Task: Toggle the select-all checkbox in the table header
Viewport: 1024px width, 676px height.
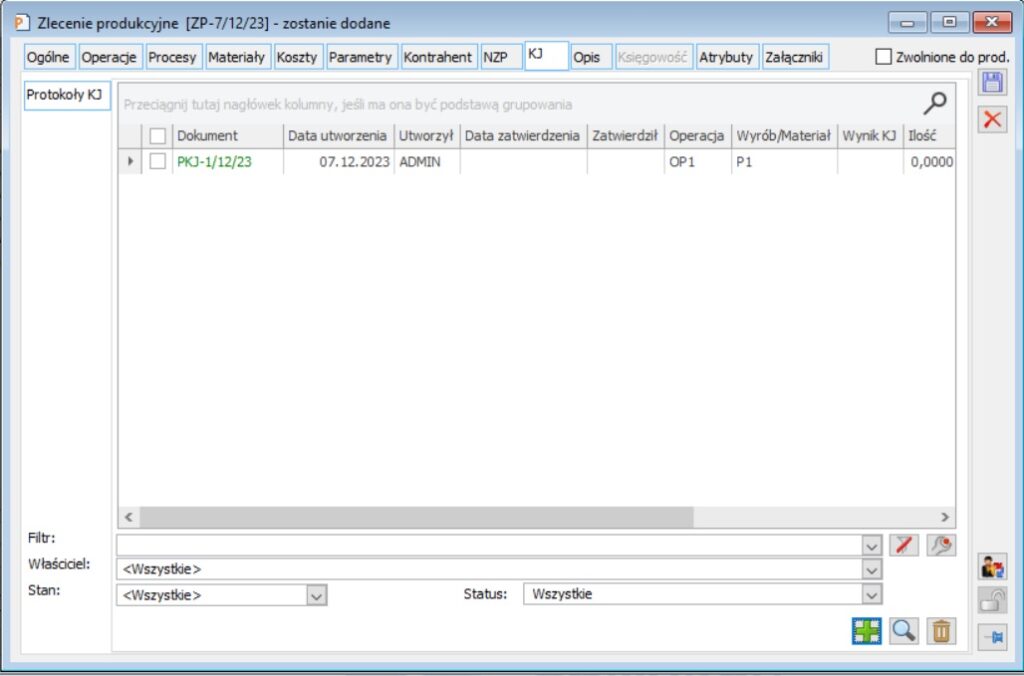Action: [x=158, y=136]
